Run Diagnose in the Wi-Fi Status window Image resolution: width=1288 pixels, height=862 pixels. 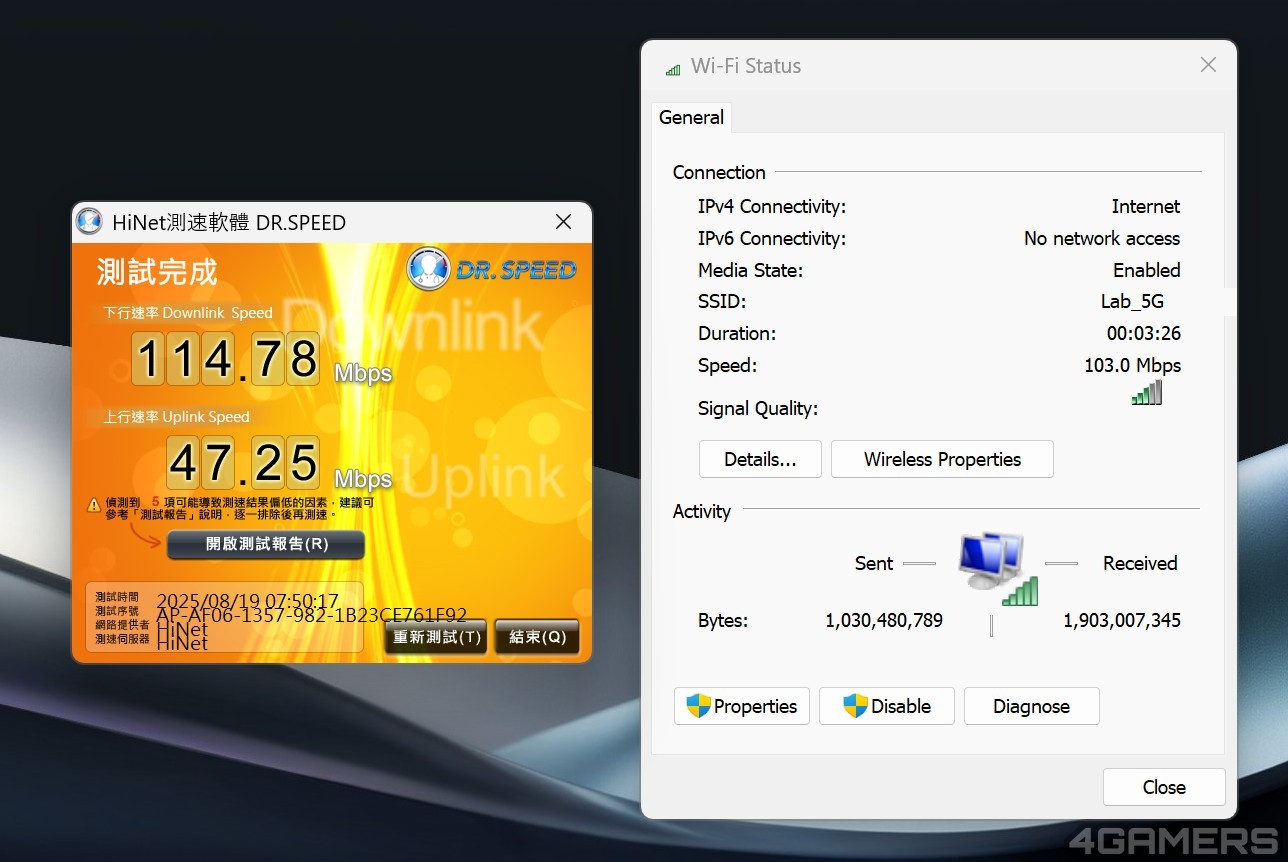pos(1032,706)
